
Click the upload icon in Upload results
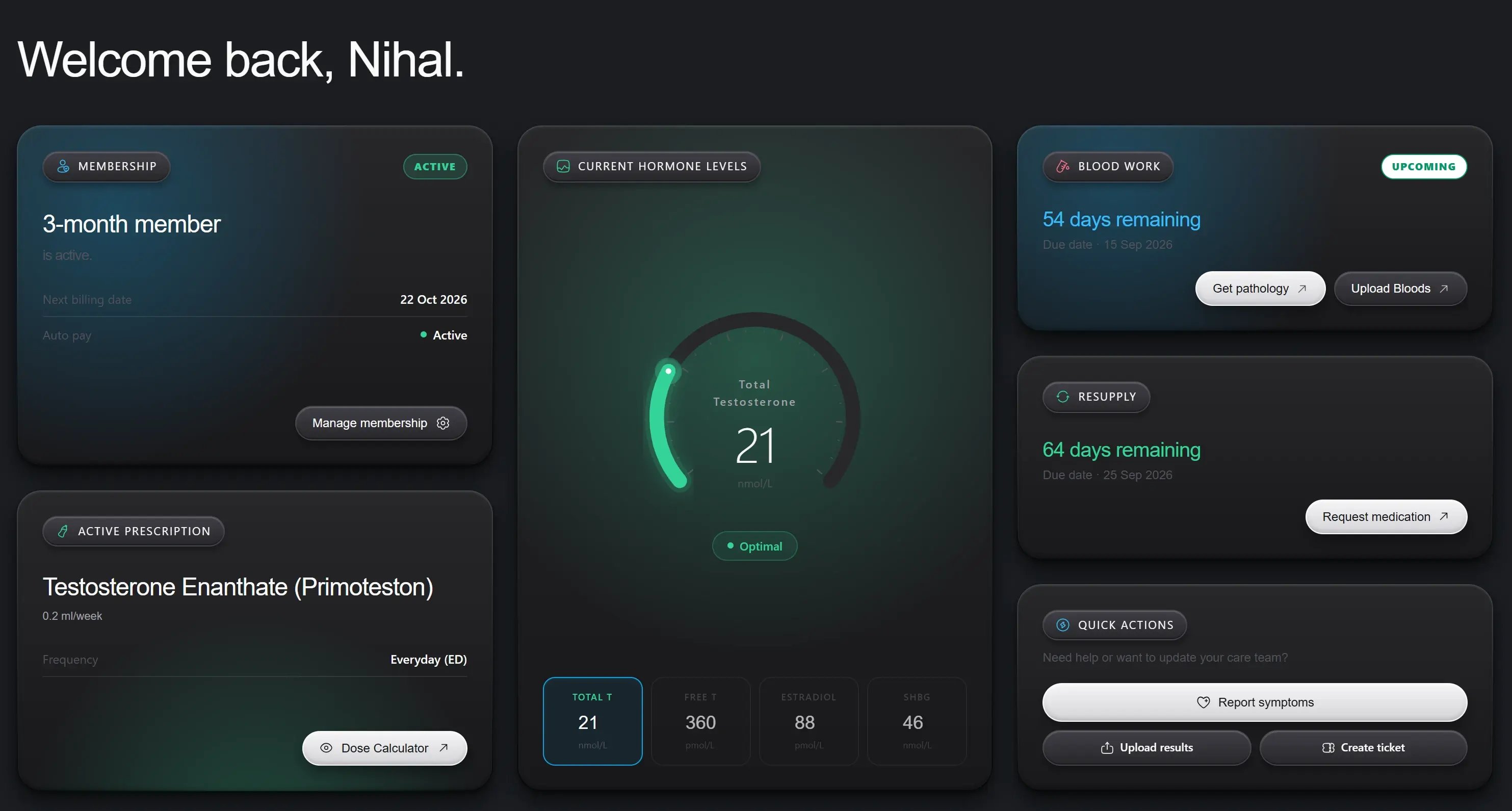click(x=1107, y=748)
